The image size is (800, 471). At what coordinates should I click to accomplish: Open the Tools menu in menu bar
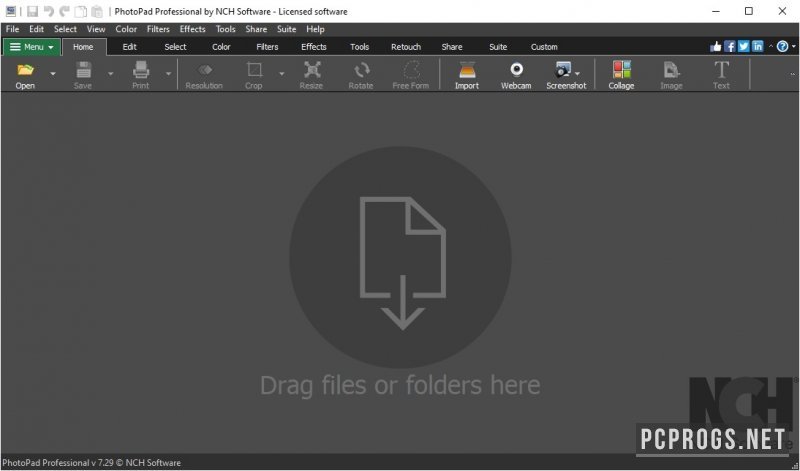pos(226,29)
